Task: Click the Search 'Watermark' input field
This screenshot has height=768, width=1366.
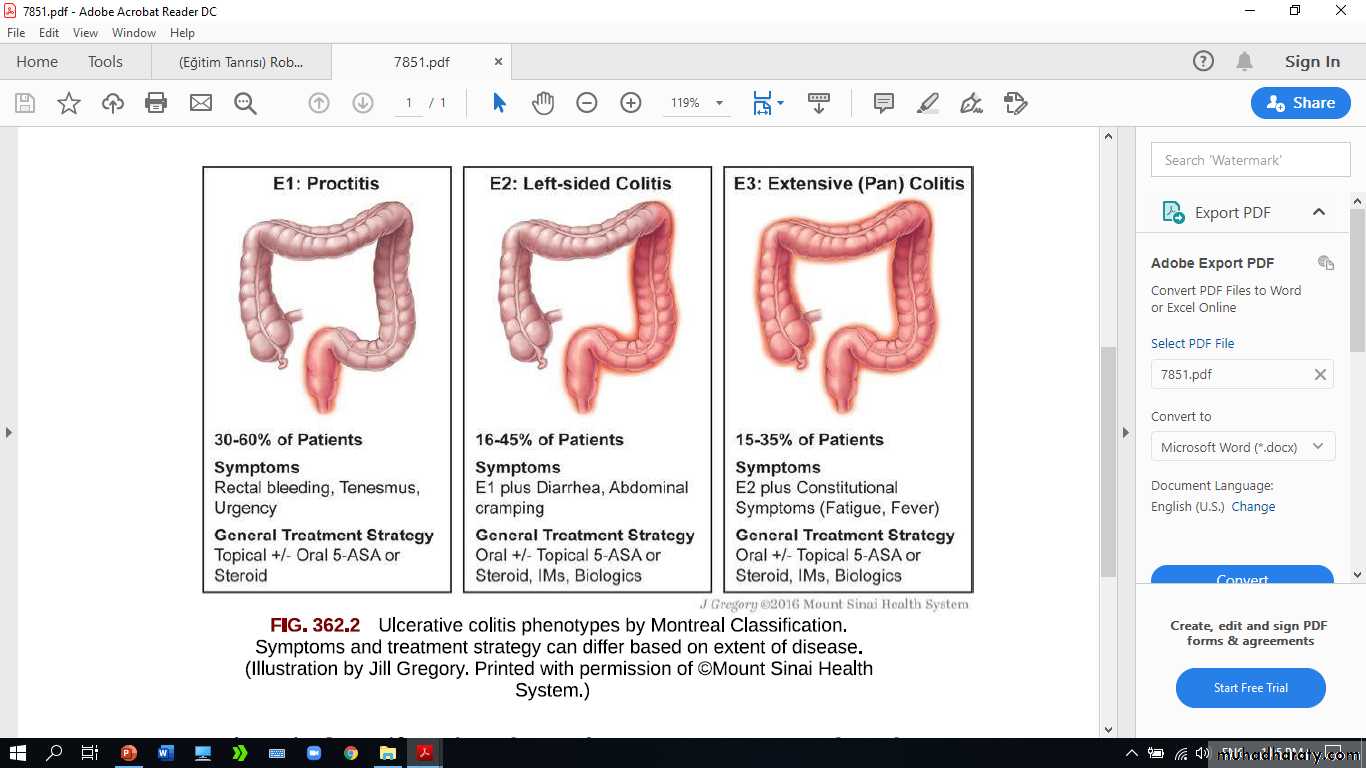Action: pos(1250,160)
